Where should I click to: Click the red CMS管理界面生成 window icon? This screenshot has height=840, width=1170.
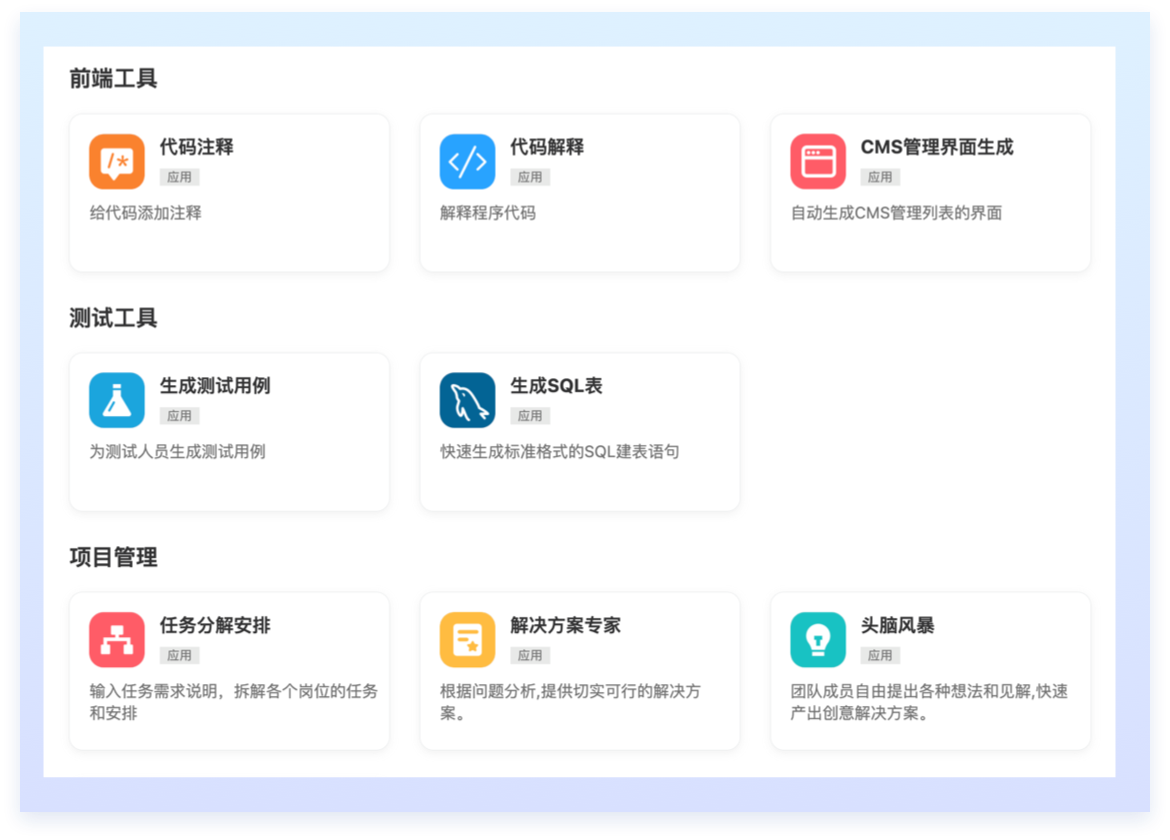pos(818,162)
